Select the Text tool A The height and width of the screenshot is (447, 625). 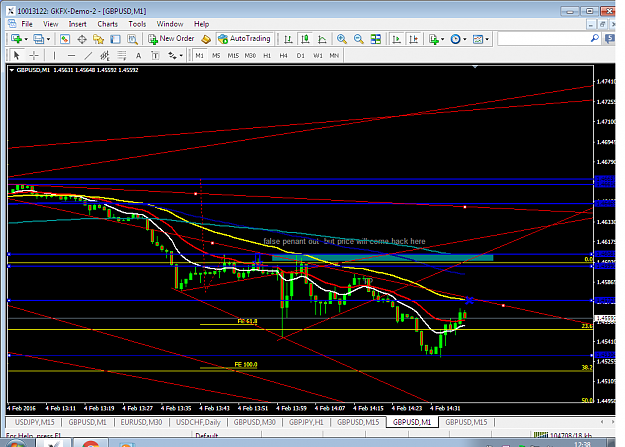(x=138, y=55)
